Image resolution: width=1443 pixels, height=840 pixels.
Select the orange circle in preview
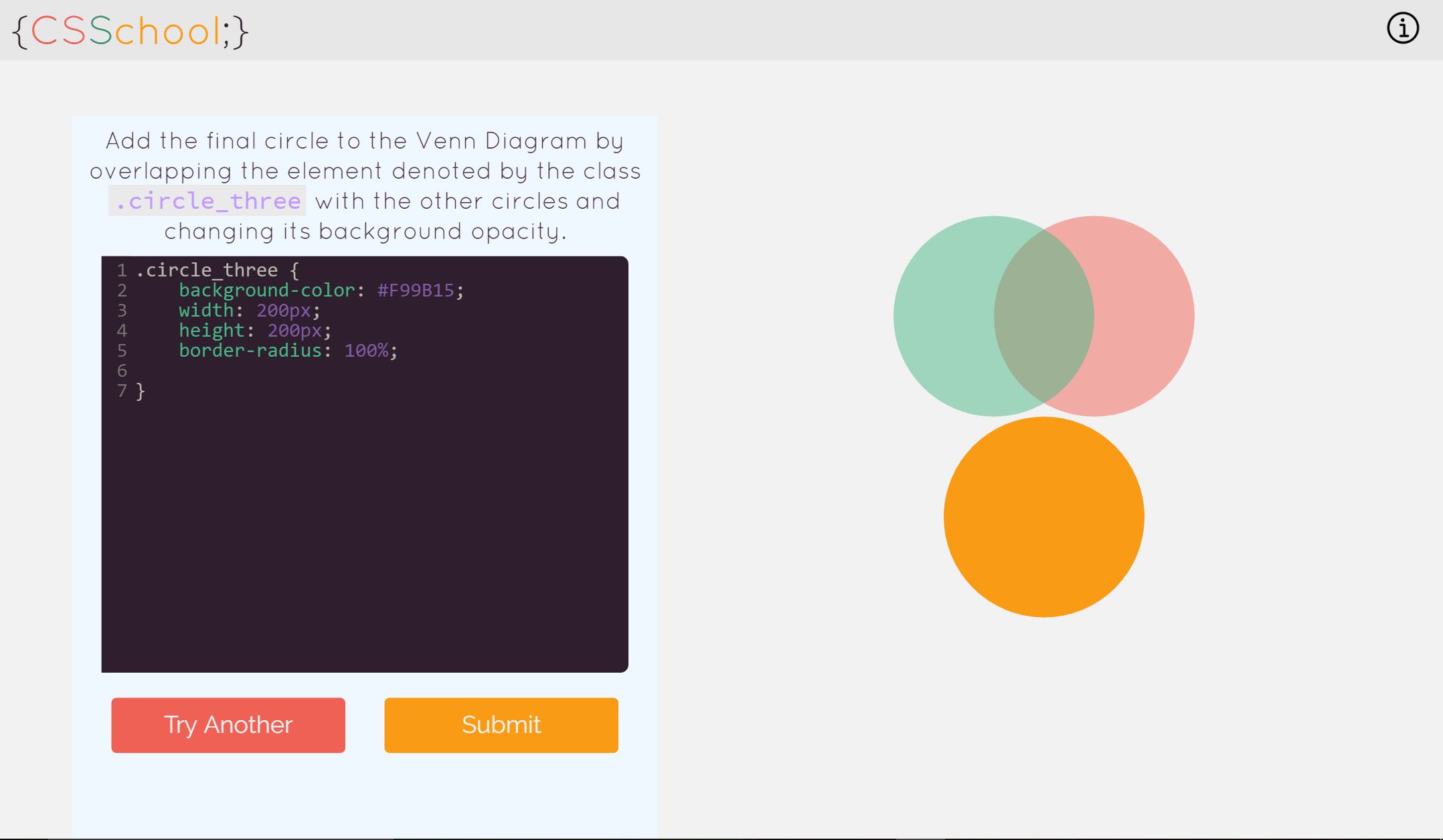1043,517
